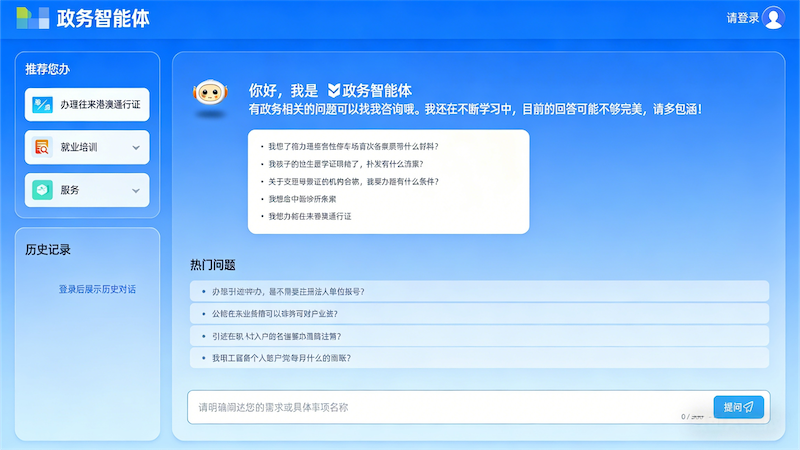Select the suggestion beginning 关于

pyautogui.click(x=353, y=181)
